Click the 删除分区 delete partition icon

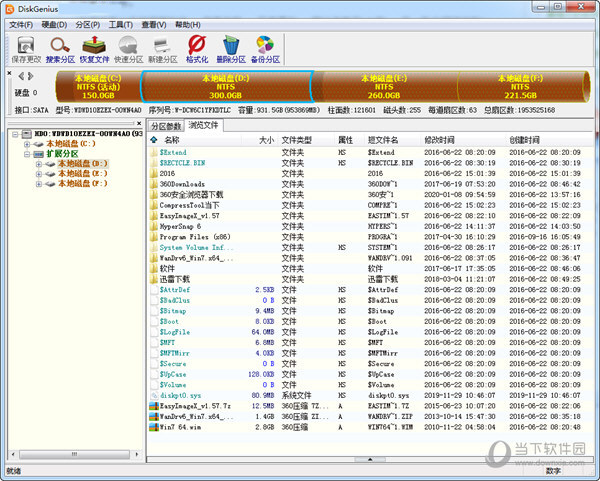[x=231, y=50]
